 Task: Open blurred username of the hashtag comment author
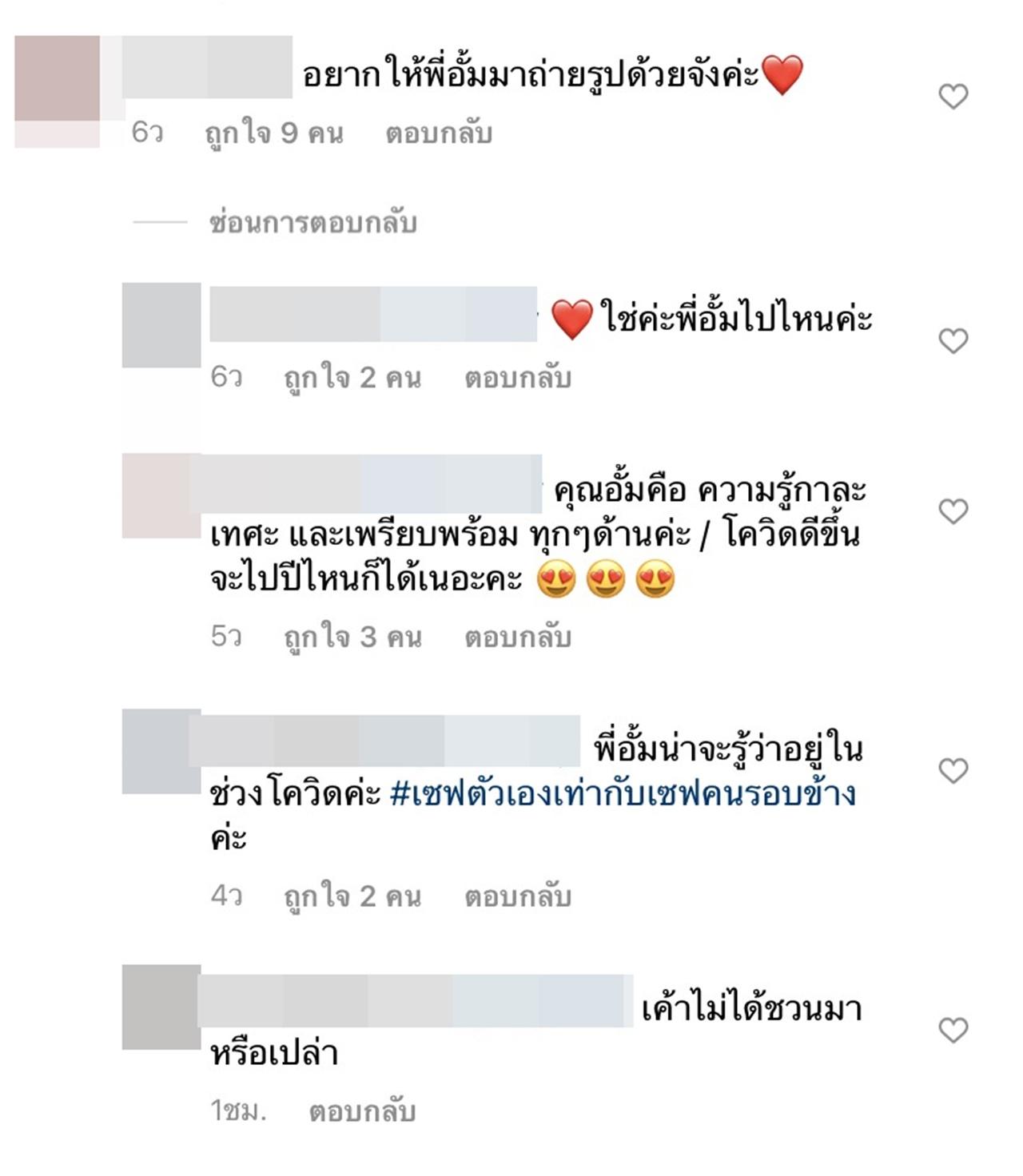384,742
